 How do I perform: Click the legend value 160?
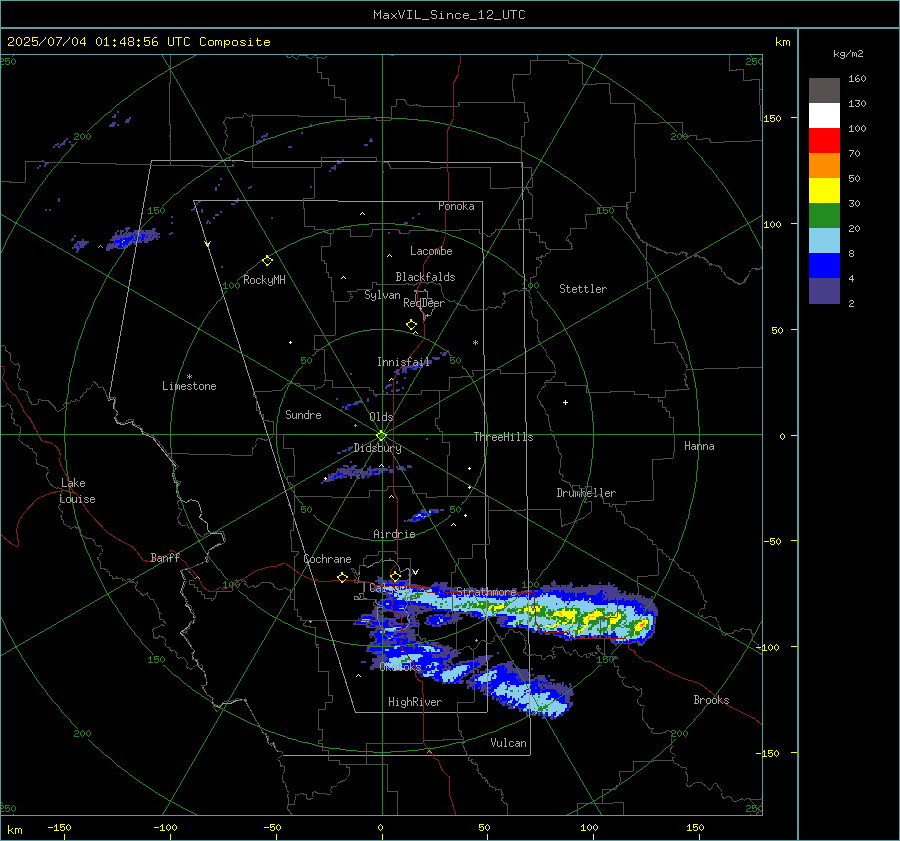click(857, 79)
